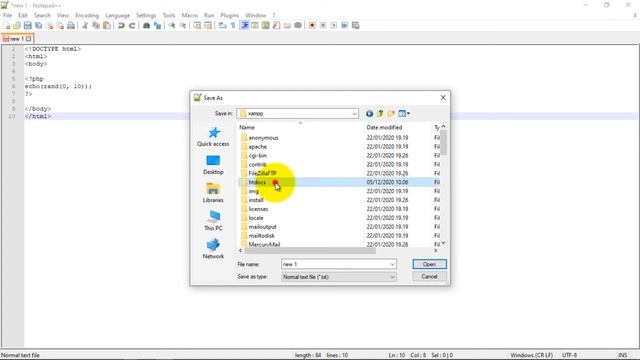
Task: Click the Up One Level folder icon
Action: pos(380,113)
